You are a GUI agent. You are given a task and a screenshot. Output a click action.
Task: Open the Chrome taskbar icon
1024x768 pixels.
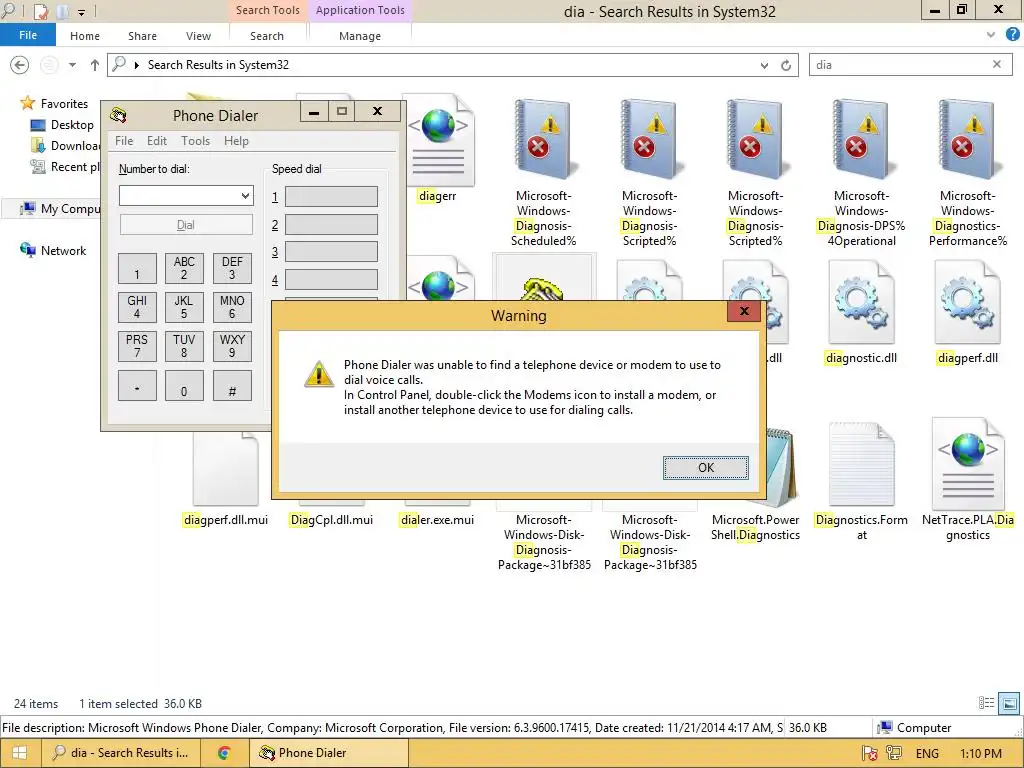pyautogui.click(x=224, y=753)
